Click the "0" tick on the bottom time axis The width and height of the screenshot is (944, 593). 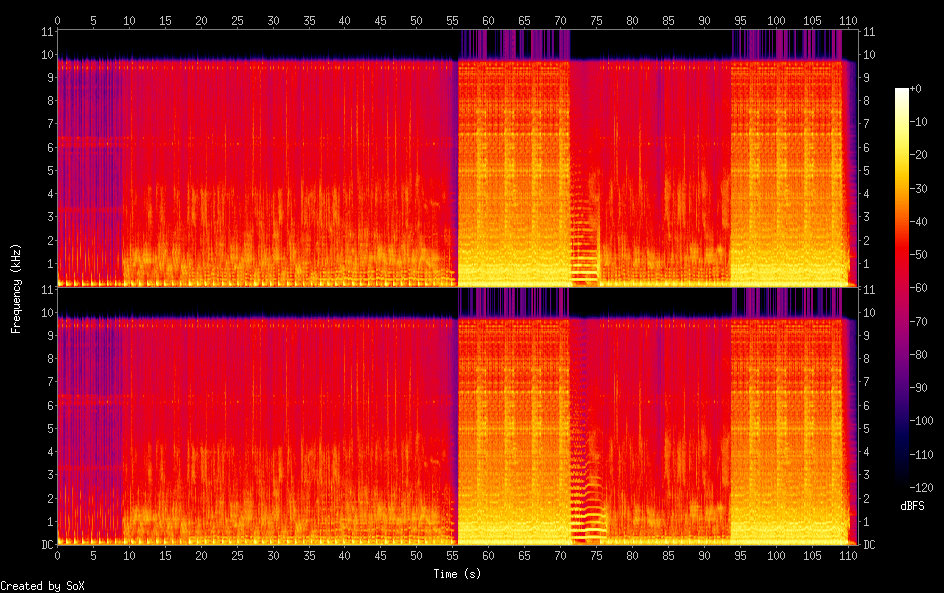pyautogui.click(x=58, y=555)
